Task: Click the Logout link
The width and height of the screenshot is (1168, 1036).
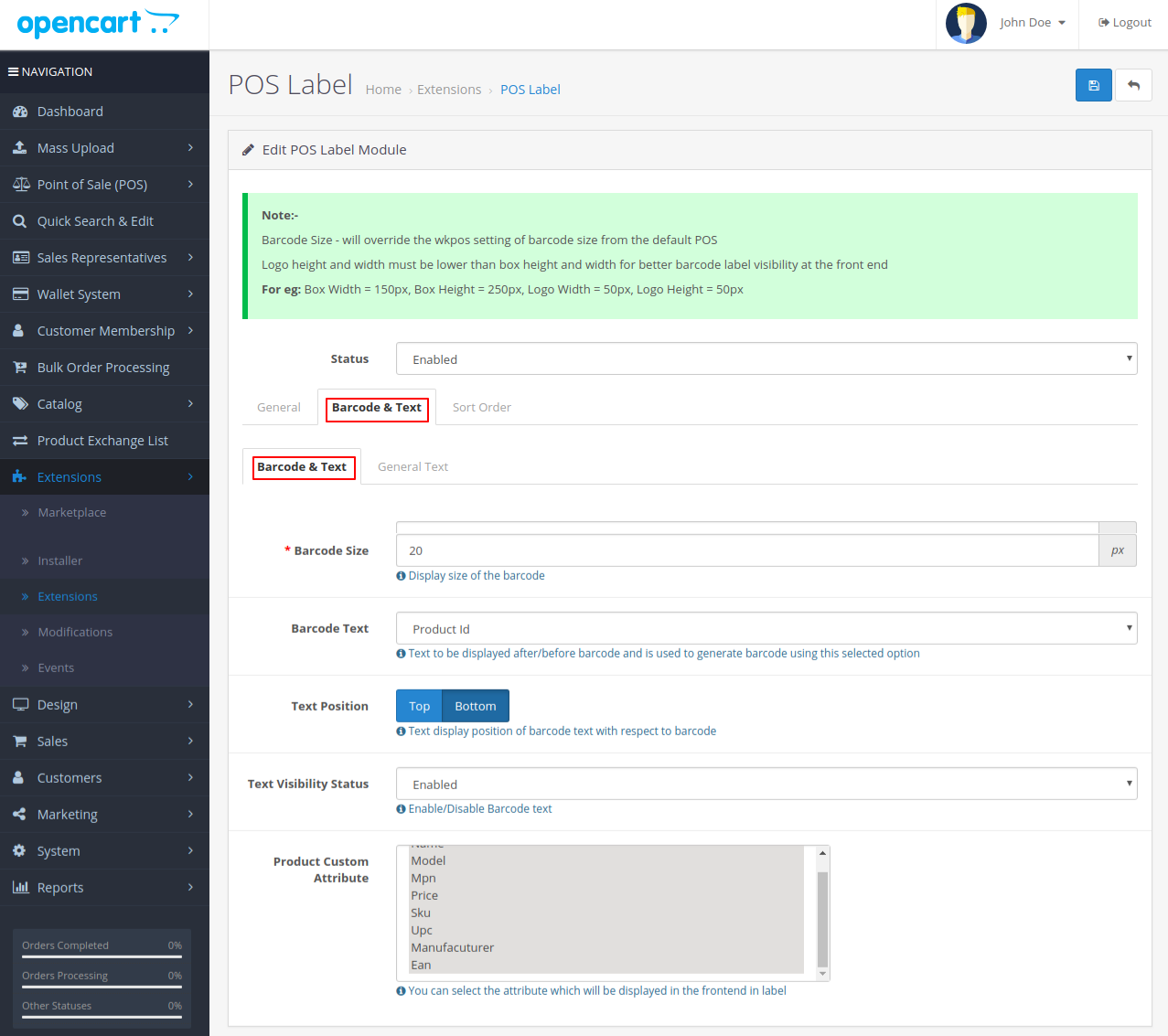Action: point(1125,23)
